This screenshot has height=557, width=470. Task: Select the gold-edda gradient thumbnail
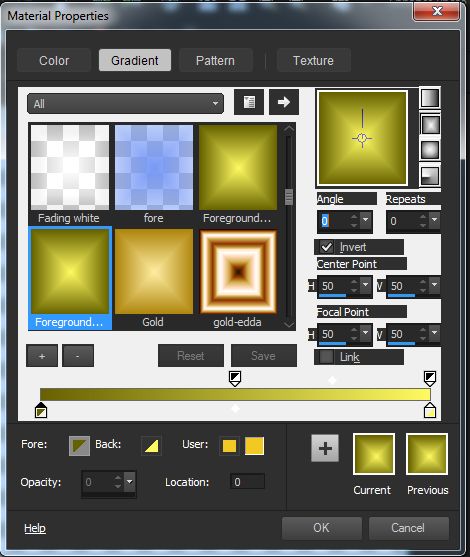point(238,272)
